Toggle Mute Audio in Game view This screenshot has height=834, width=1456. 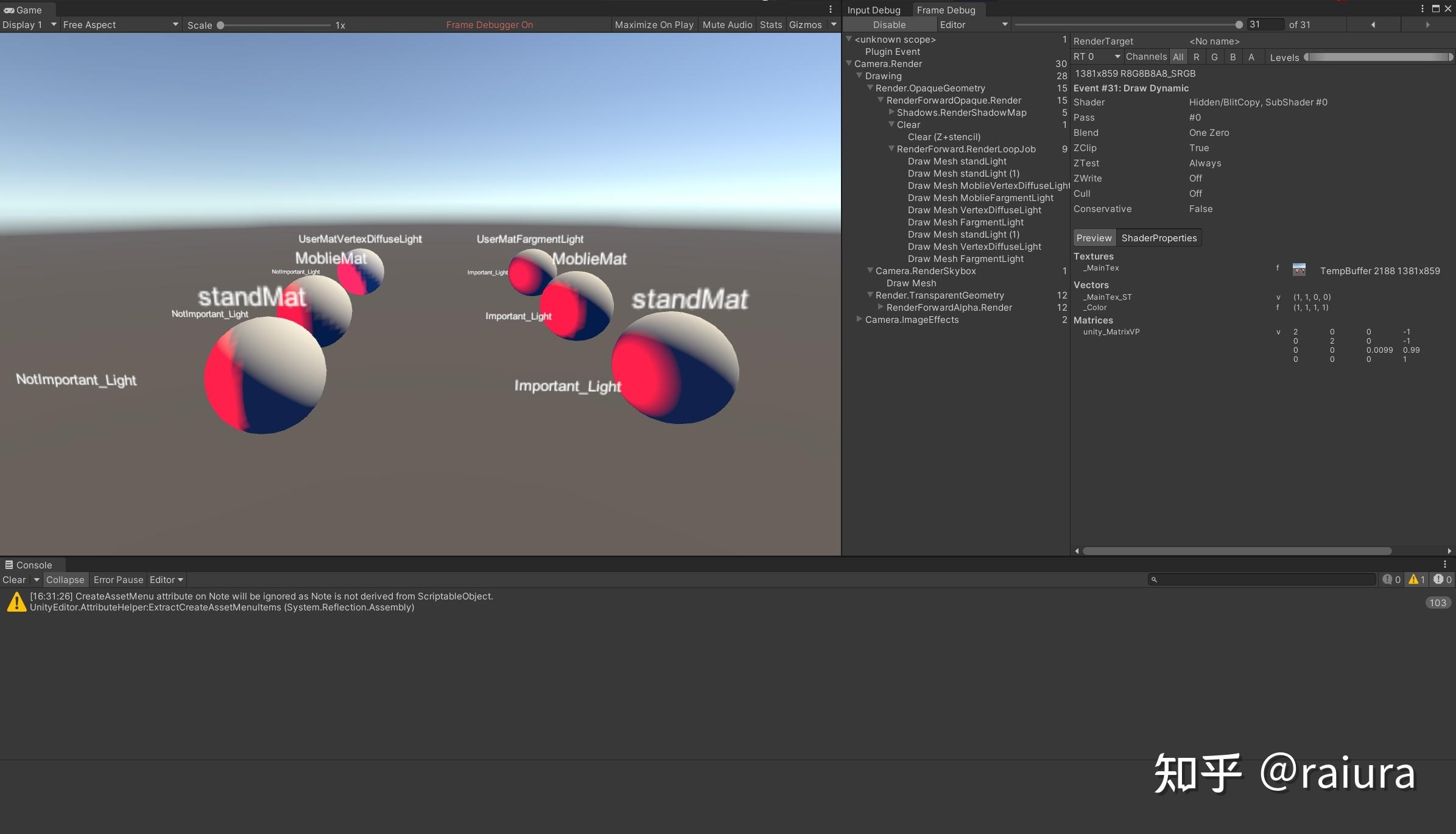pyautogui.click(x=727, y=24)
